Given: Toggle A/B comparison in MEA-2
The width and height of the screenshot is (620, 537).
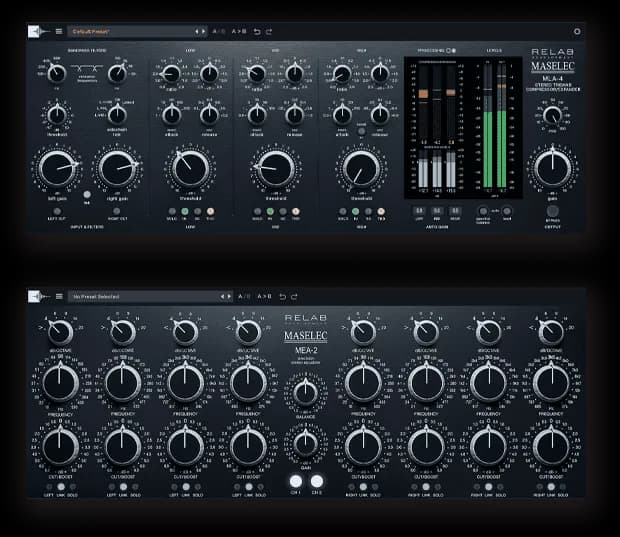Looking at the screenshot, I should click(244, 296).
